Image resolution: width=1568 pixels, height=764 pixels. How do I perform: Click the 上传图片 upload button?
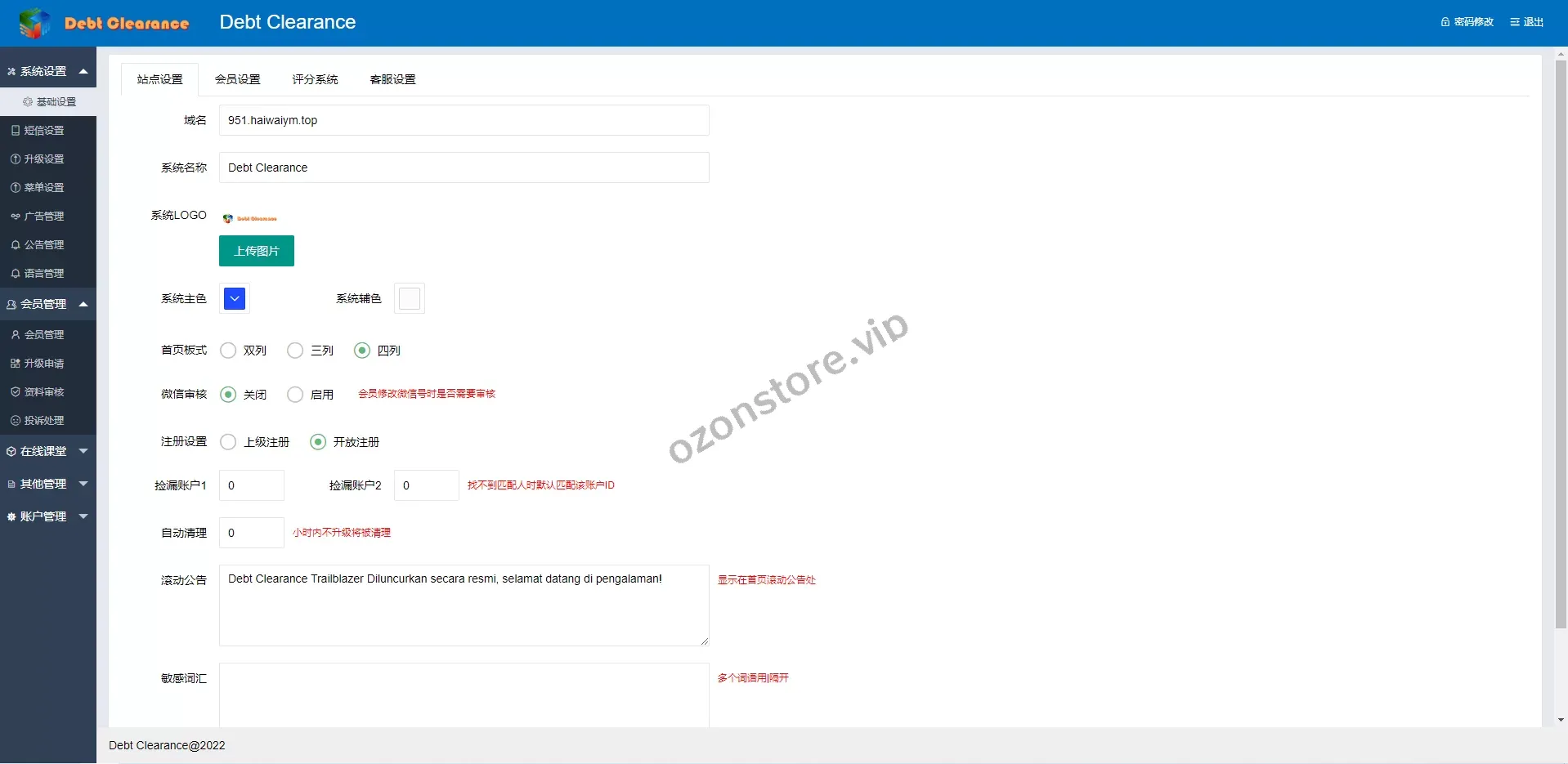coord(256,251)
